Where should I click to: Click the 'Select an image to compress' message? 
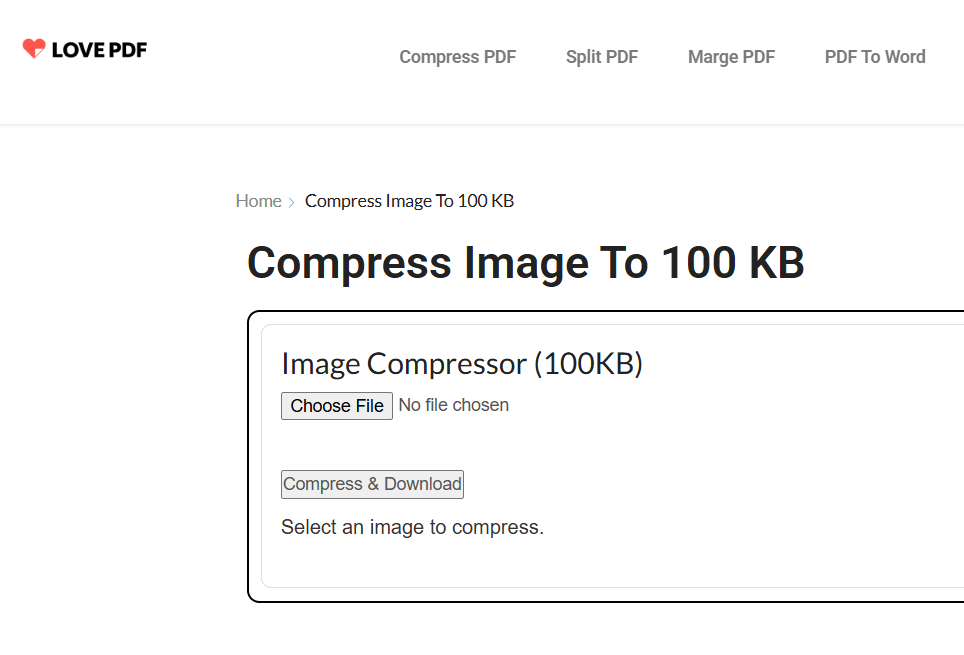(412, 527)
